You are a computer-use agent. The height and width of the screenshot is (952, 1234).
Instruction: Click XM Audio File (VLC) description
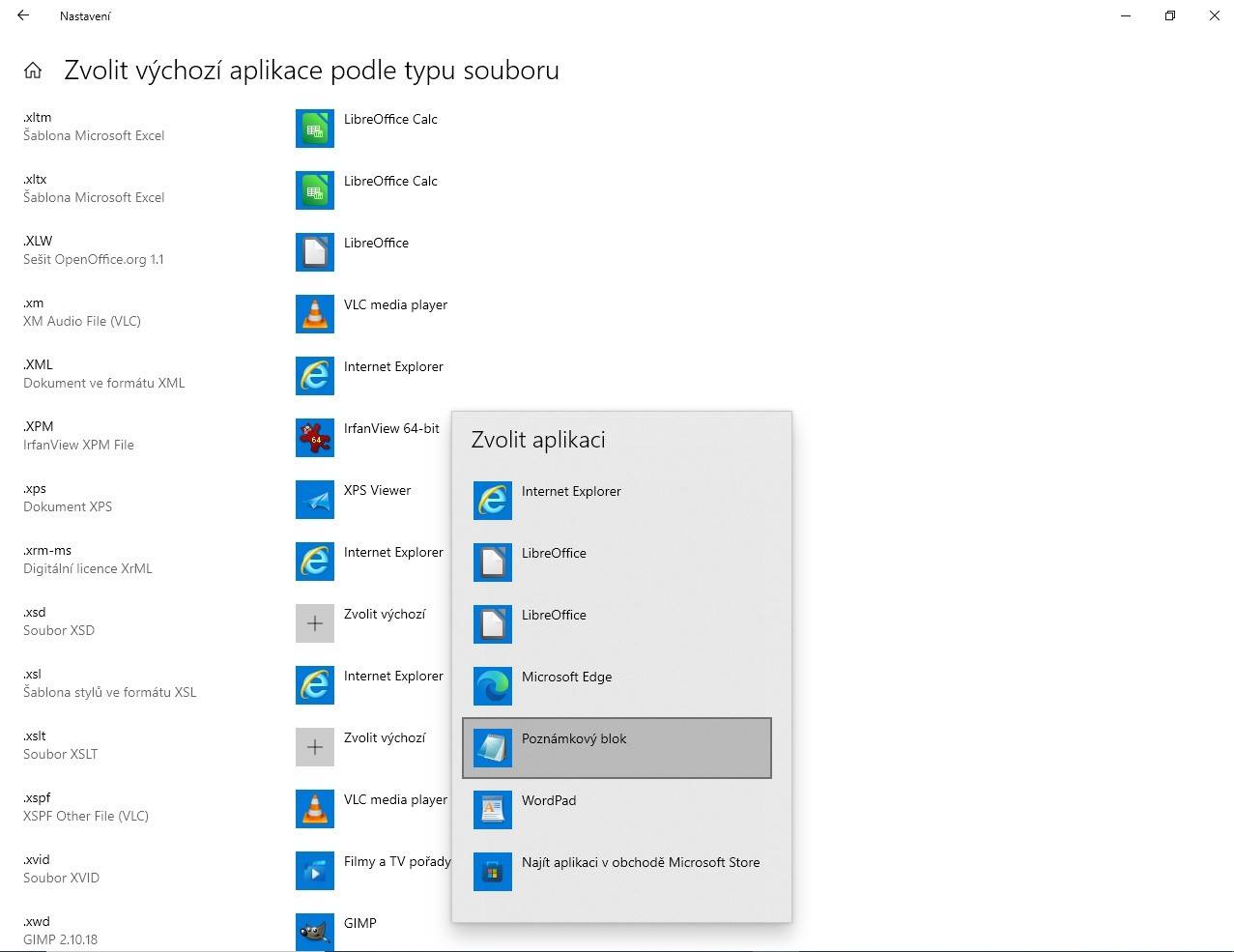(82, 321)
